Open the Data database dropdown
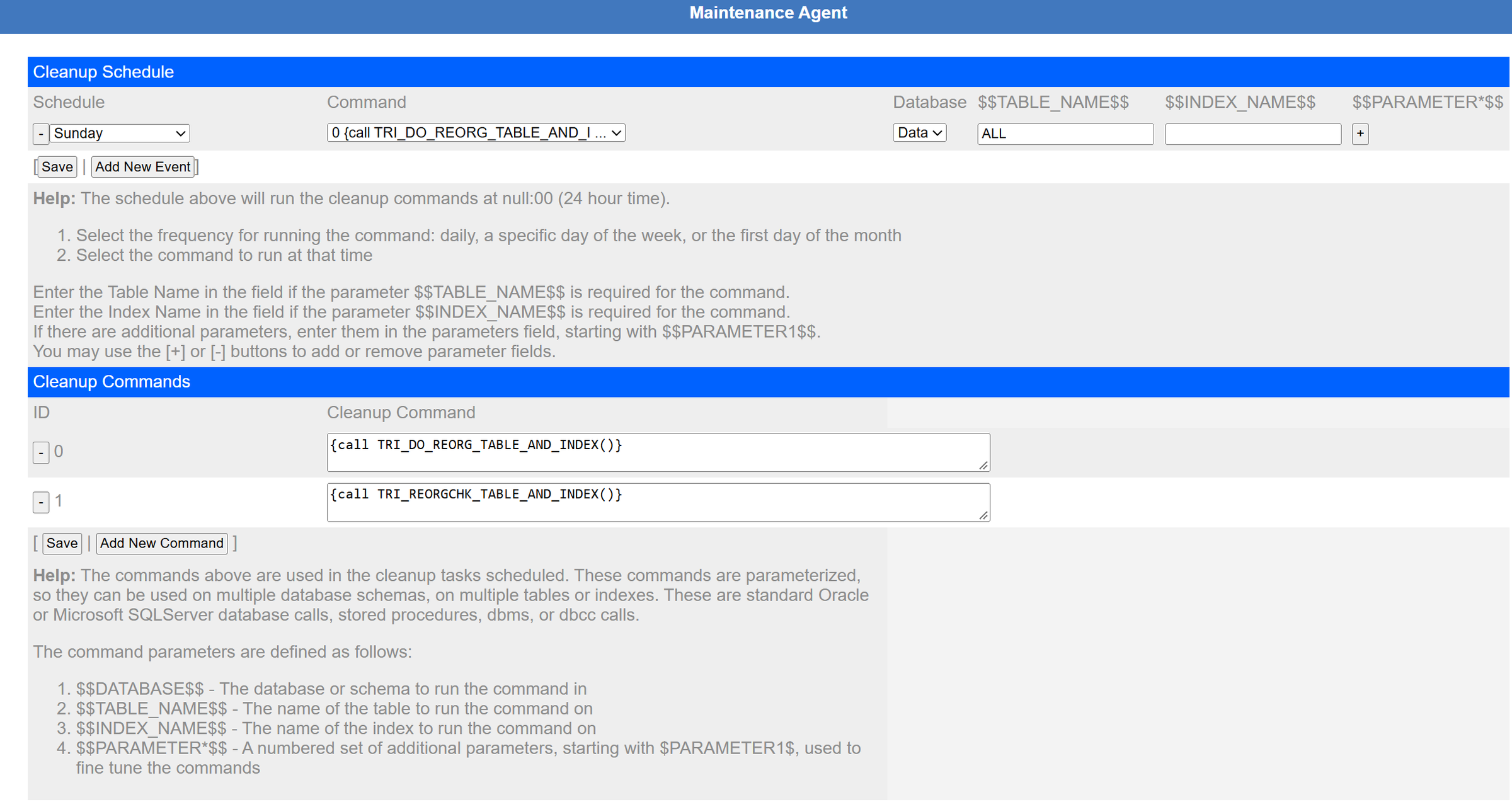1512x802 pixels. (x=919, y=133)
